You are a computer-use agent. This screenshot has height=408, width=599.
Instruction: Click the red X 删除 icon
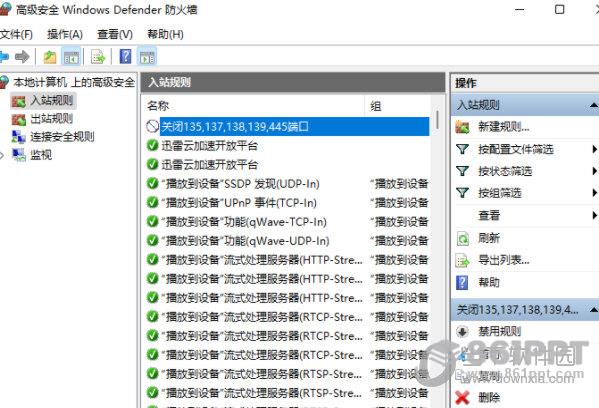tap(462, 398)
